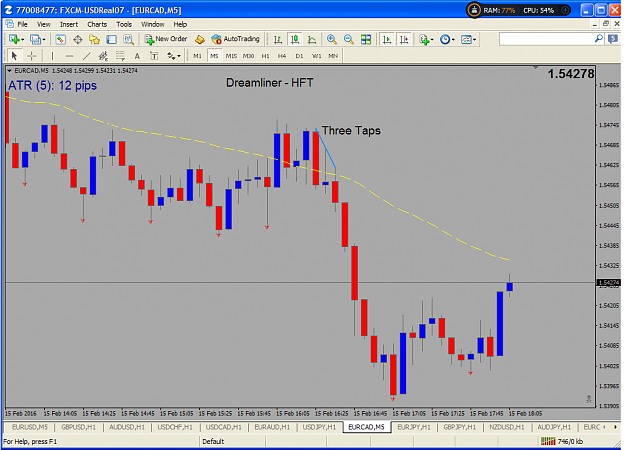
Task: Switch to the NZDUSD,H1 chart tab
Action: [507, 427]
